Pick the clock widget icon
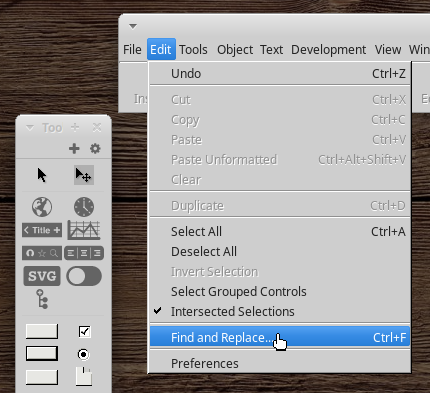This screenshot has width=430, height=393. pyautogui.click(x=84, y=207)
